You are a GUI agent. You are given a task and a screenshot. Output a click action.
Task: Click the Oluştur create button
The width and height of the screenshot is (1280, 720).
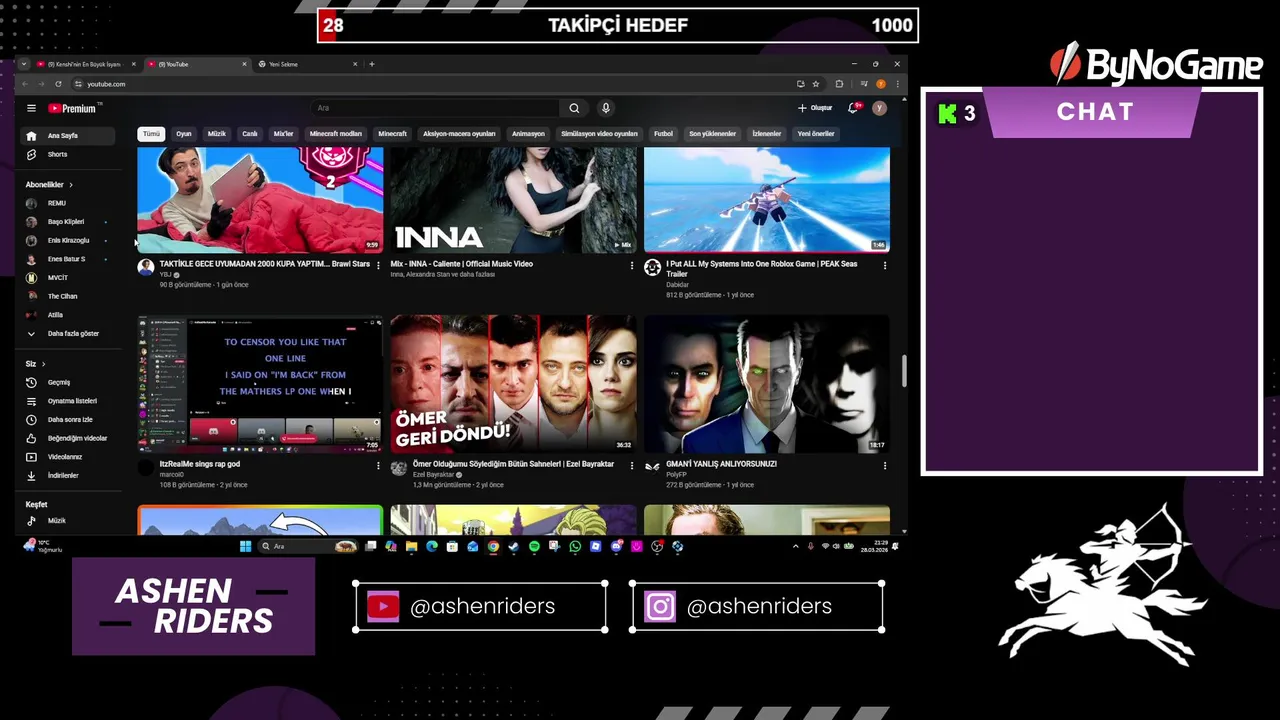[x=815, y=108]
